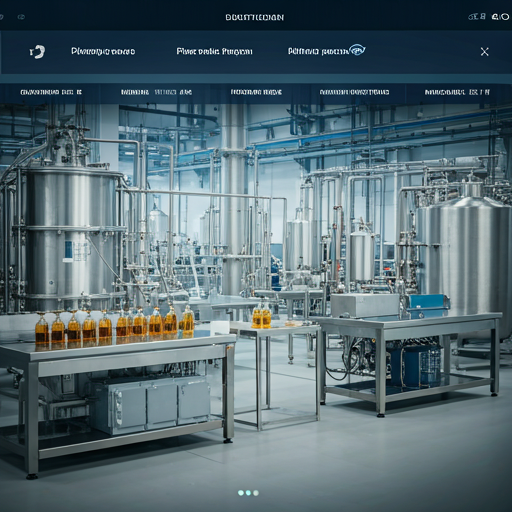Open the first link in the main navigation bar
The image size is (512, 512).
pyautogui.click(x=103, y=51)
